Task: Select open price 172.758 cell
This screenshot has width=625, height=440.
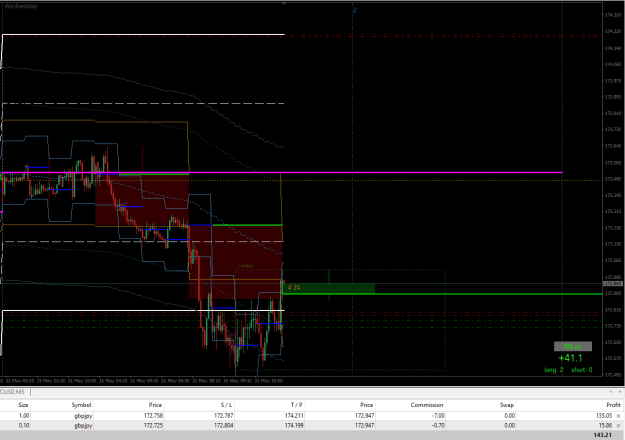Action: [x=153, y=416]
